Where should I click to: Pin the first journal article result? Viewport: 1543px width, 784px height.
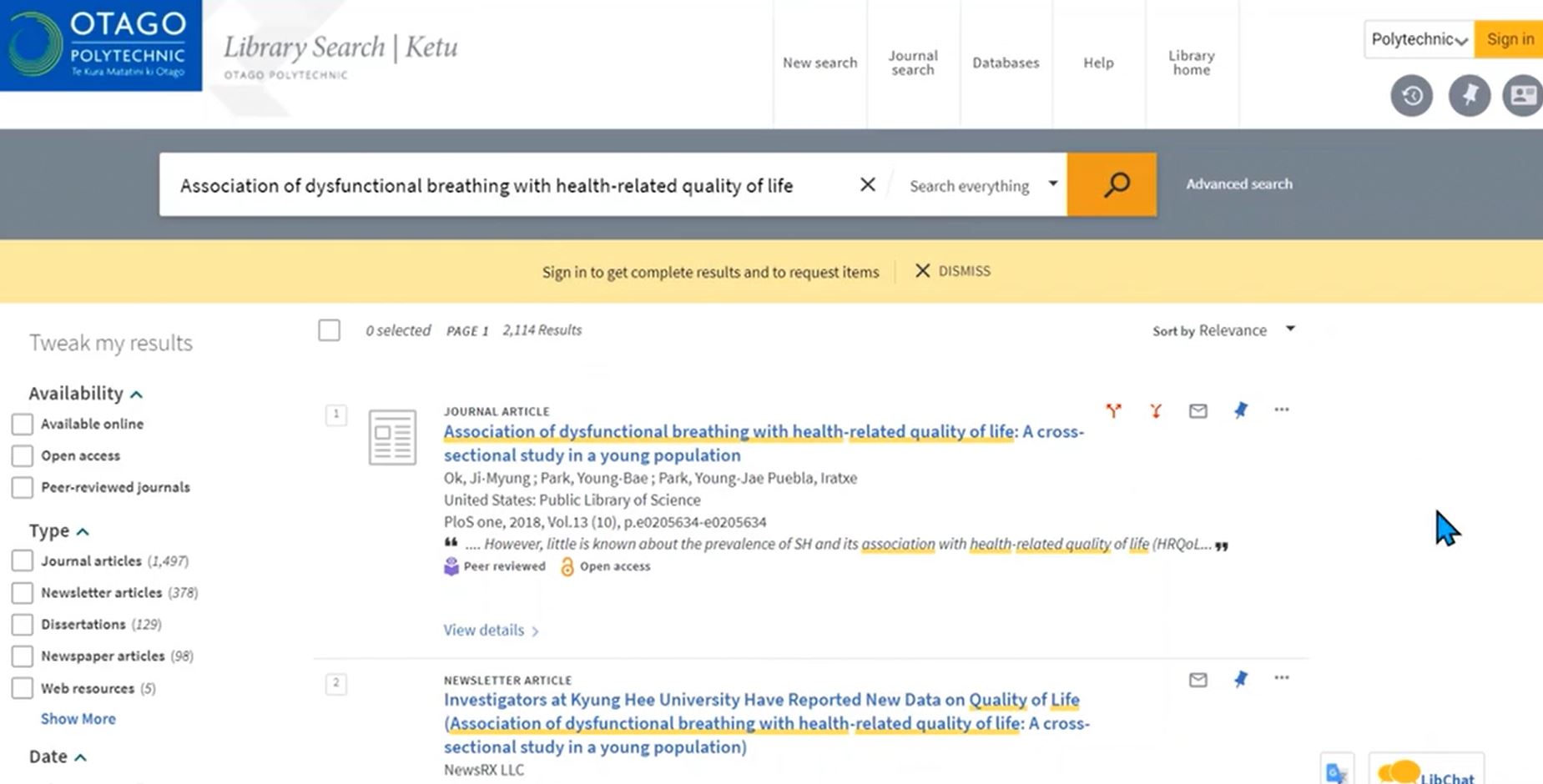pyautogui.click(x=1241, y=410)
